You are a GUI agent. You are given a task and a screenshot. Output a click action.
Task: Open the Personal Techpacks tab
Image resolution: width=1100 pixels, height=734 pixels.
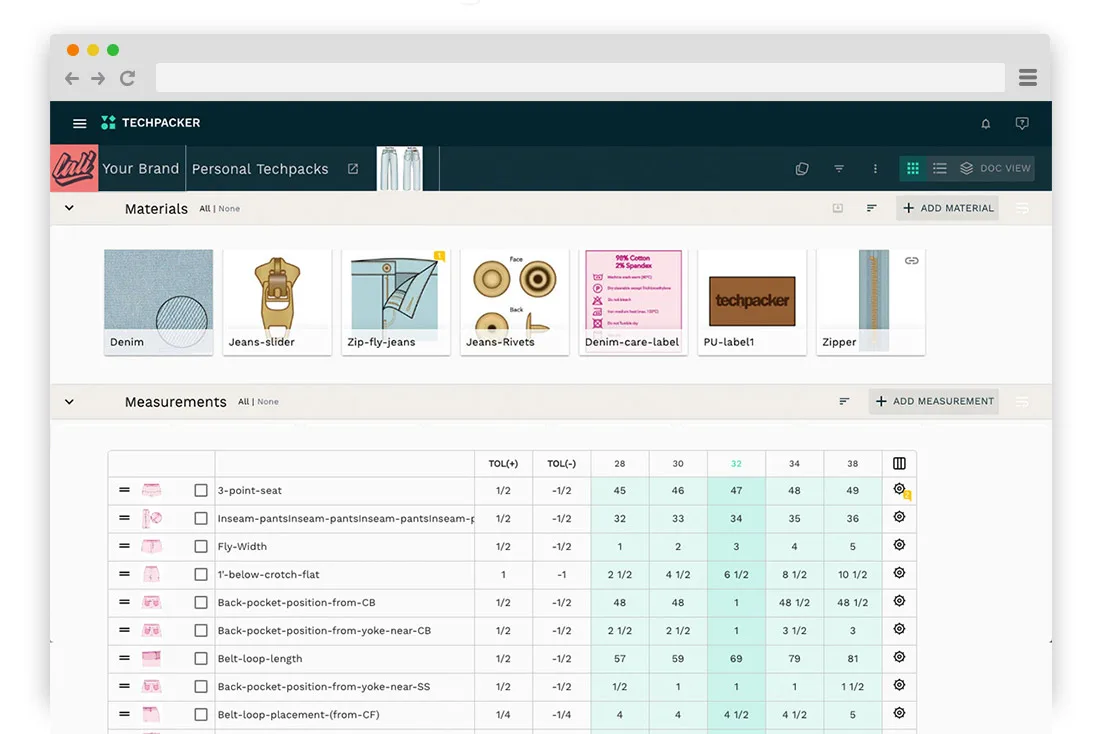point(260,169)
